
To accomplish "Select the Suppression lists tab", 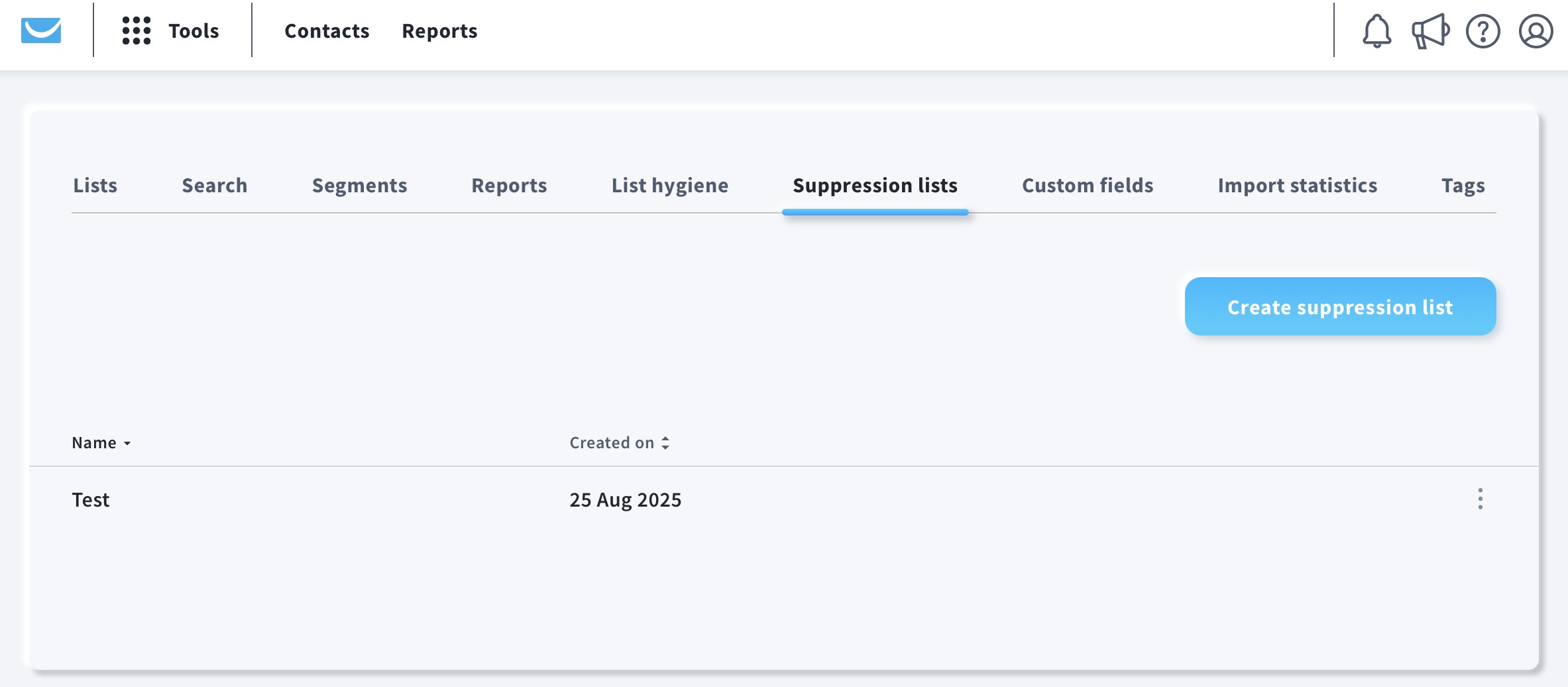I will click(x=875, y=185).
